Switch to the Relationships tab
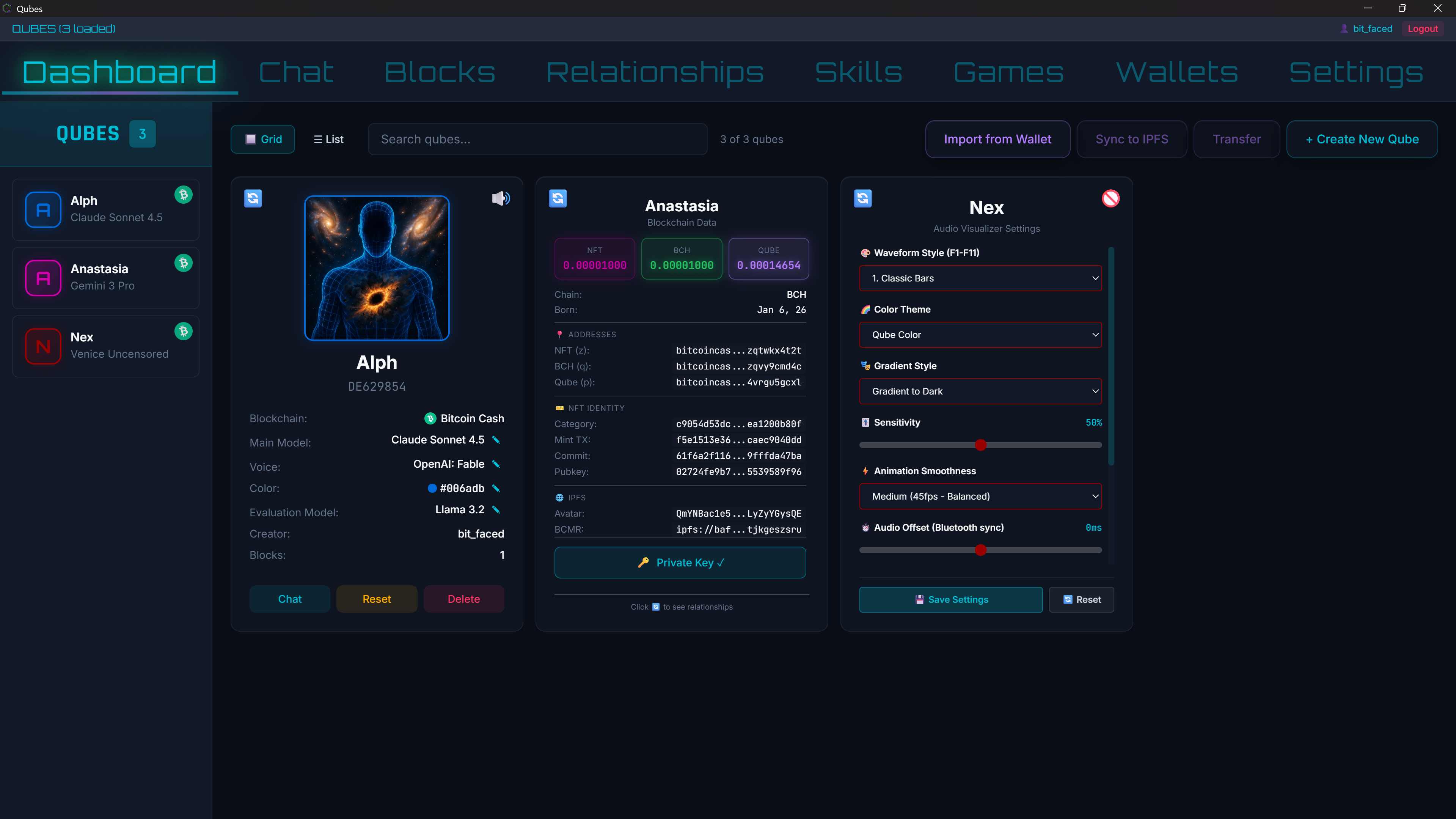Screen dimensions: 1456x819 (x=655, y=71)
